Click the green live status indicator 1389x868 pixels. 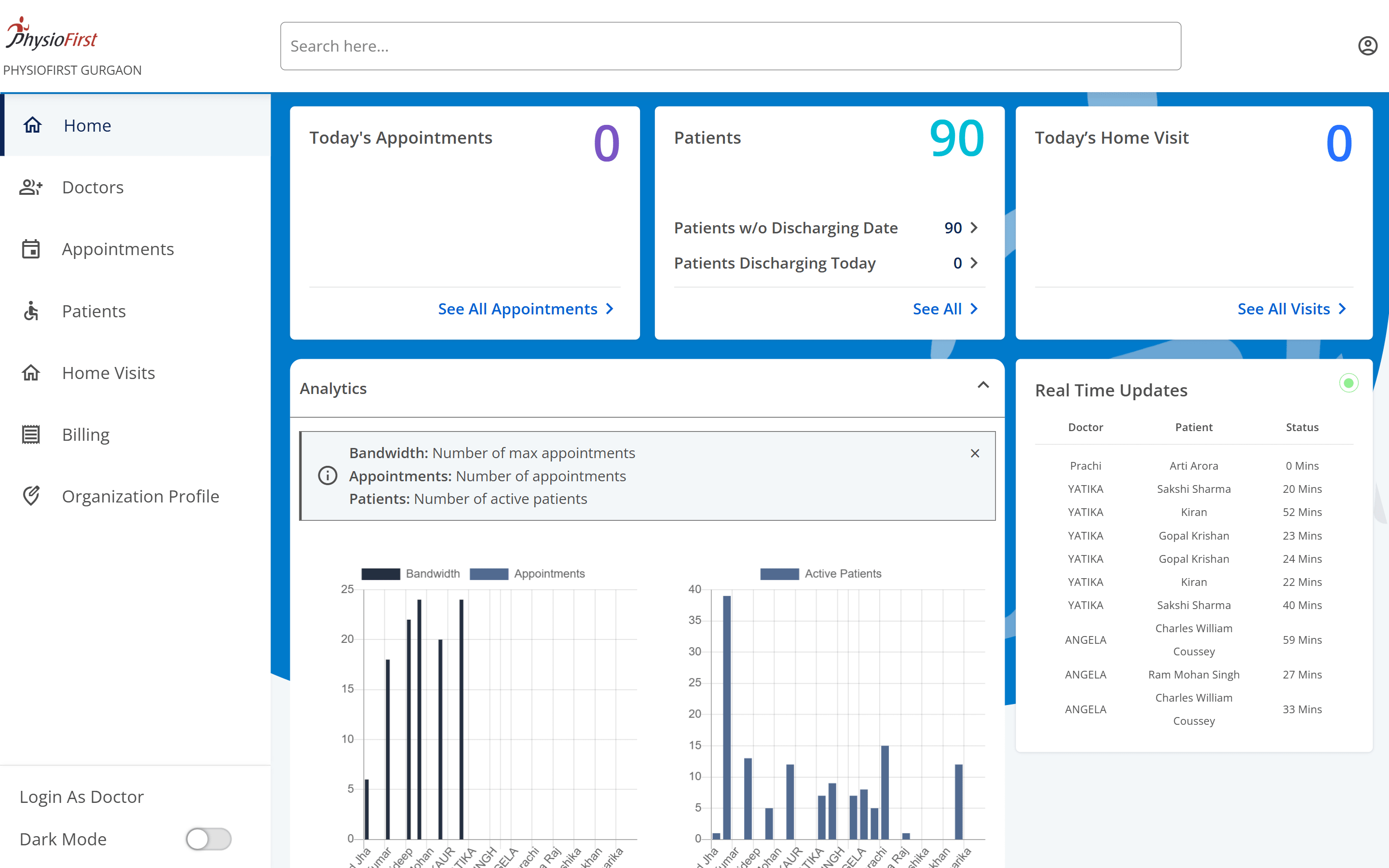coord(1349,383)
